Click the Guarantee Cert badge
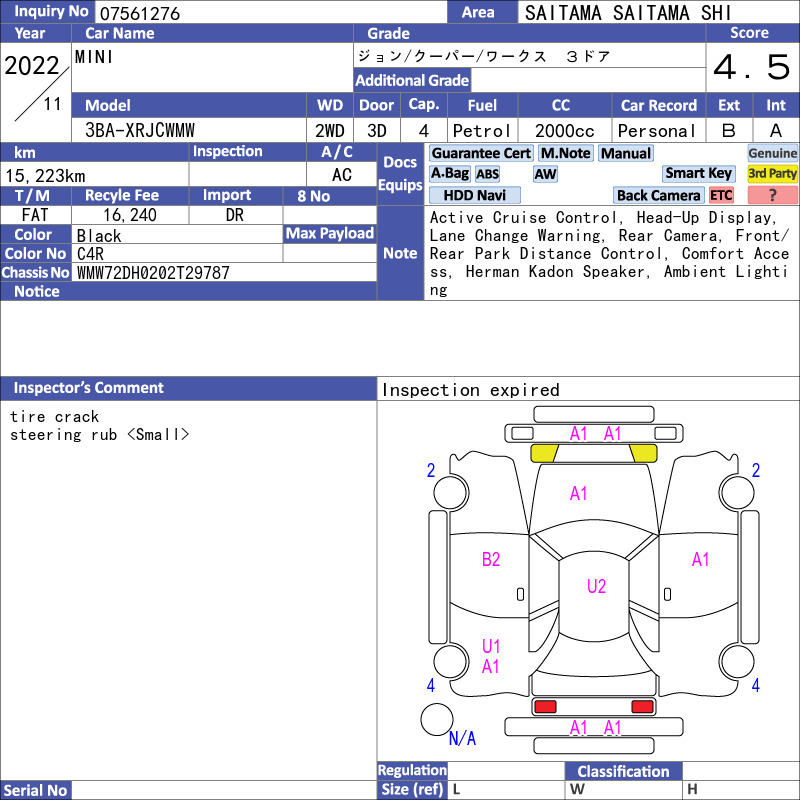800x800 pixels. tap(481, 153)
